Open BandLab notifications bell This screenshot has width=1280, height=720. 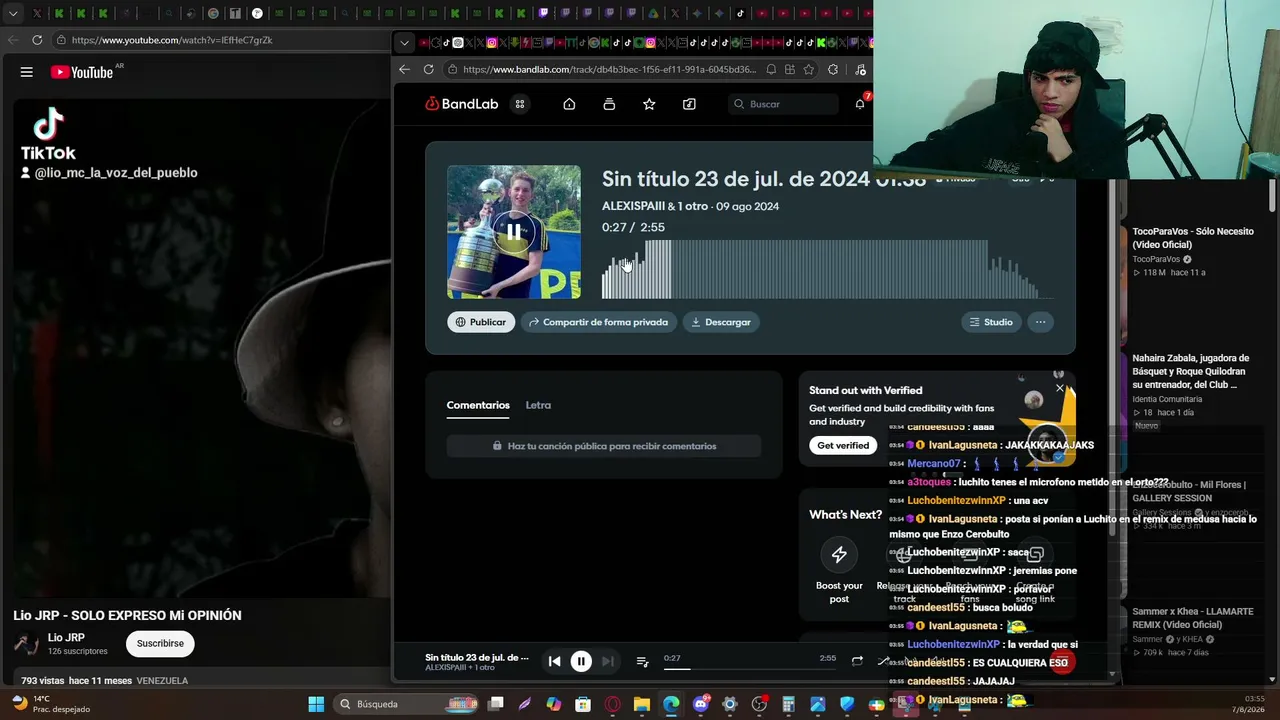pos(860,104)
